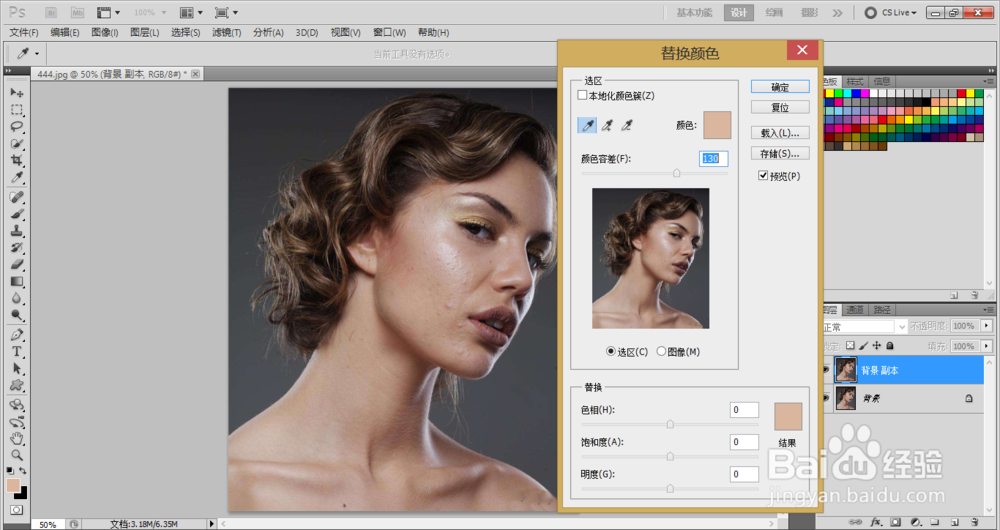
Task: Select the Hand tool
Action: (x=17, y=438)
